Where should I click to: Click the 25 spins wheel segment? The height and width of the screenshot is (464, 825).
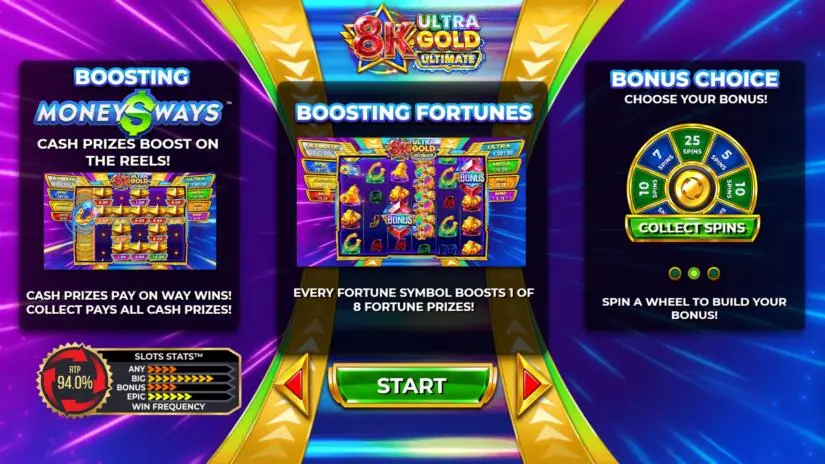click(x=692, y=144)
